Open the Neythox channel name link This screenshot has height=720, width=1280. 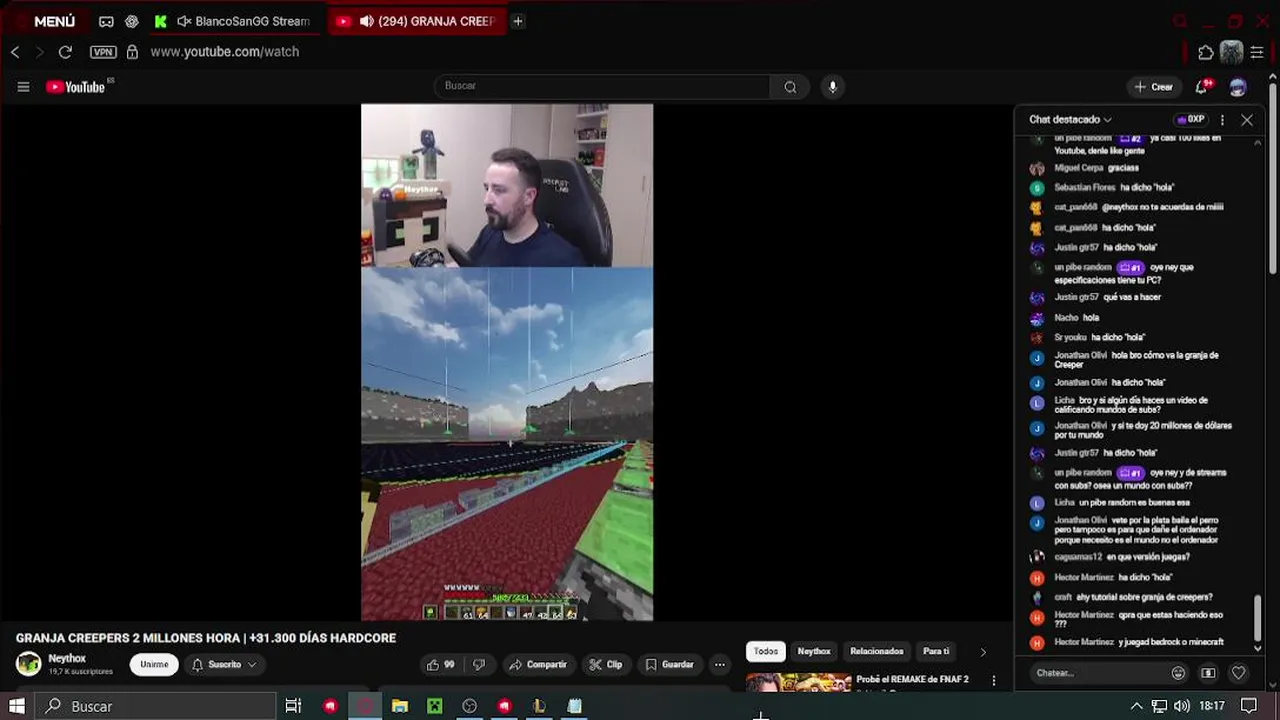[67, 658]
